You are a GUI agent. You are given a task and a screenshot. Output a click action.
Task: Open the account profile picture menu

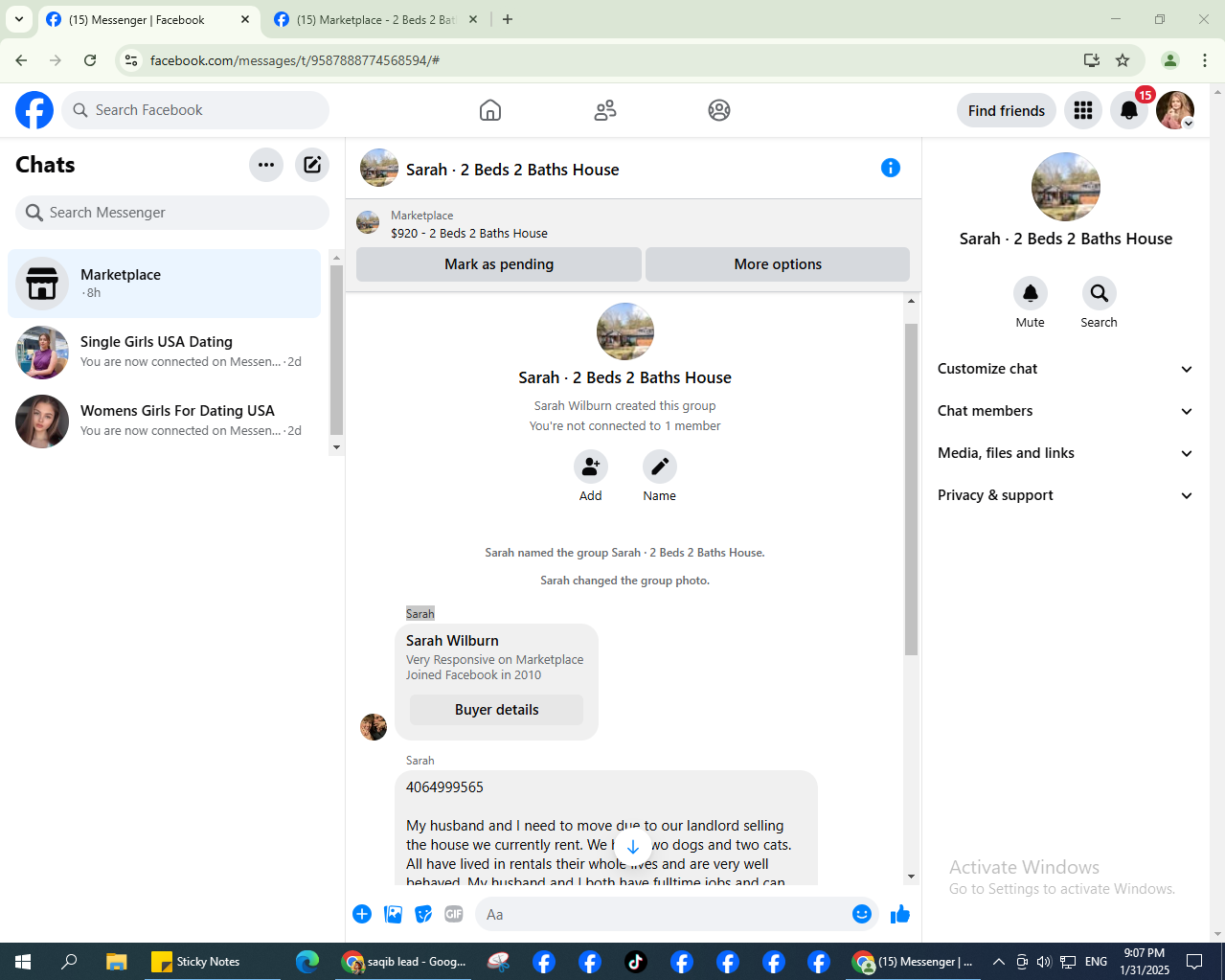pyautogui.click(x=1175, y=110)
